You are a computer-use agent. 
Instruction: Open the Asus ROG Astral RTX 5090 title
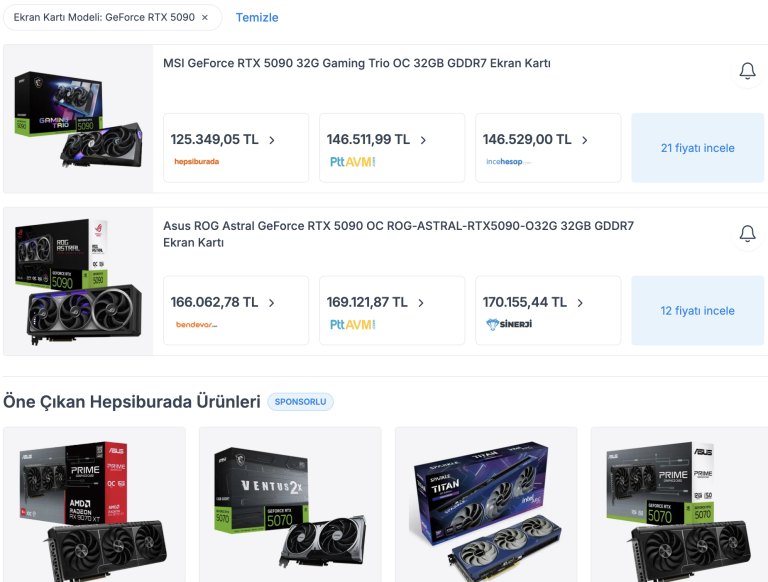[x=398, y=234]
